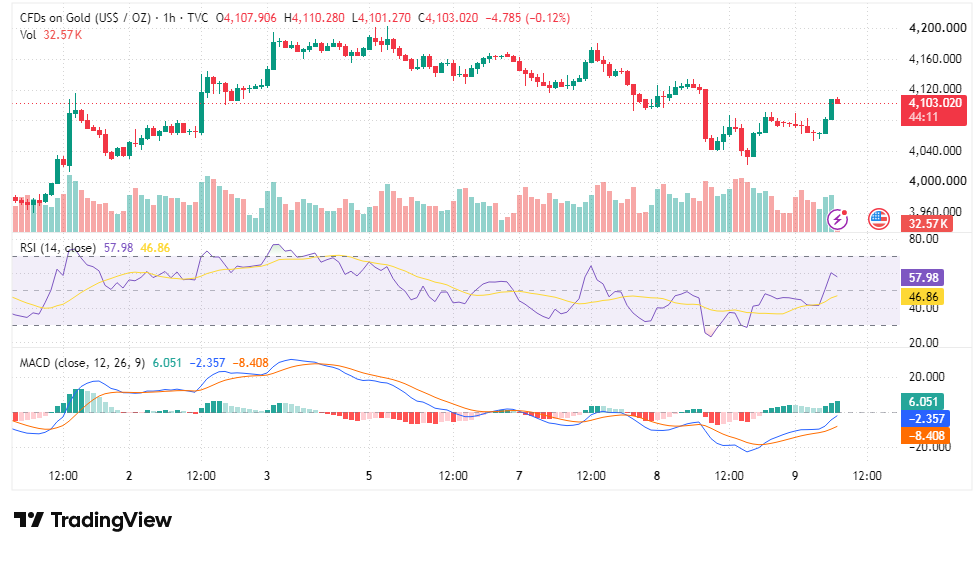
Task: Click the yellow 46.86 RSI average tag
Action: (x=922, y=297)
